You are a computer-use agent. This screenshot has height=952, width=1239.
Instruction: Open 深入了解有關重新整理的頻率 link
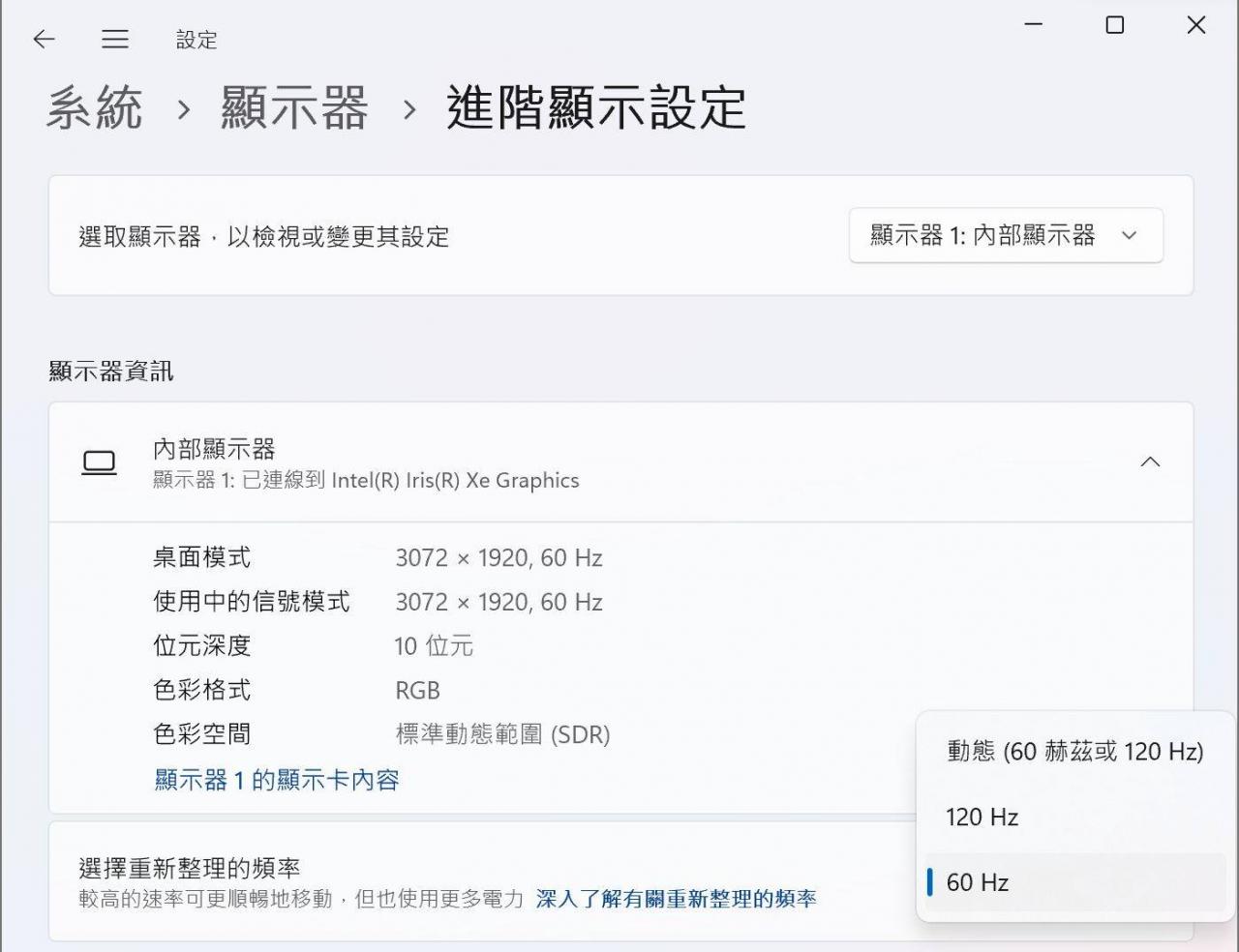676,899
